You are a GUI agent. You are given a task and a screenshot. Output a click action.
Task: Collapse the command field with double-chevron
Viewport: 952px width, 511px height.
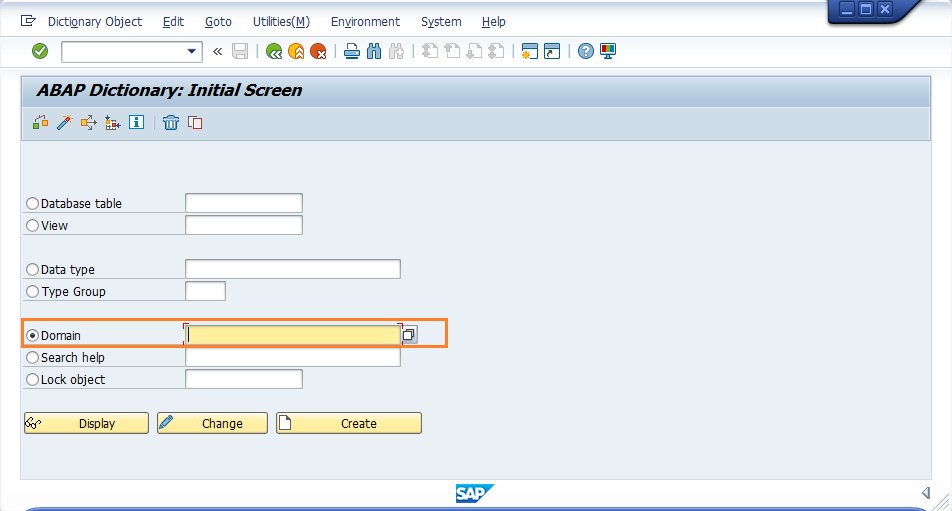pos(217,51)
